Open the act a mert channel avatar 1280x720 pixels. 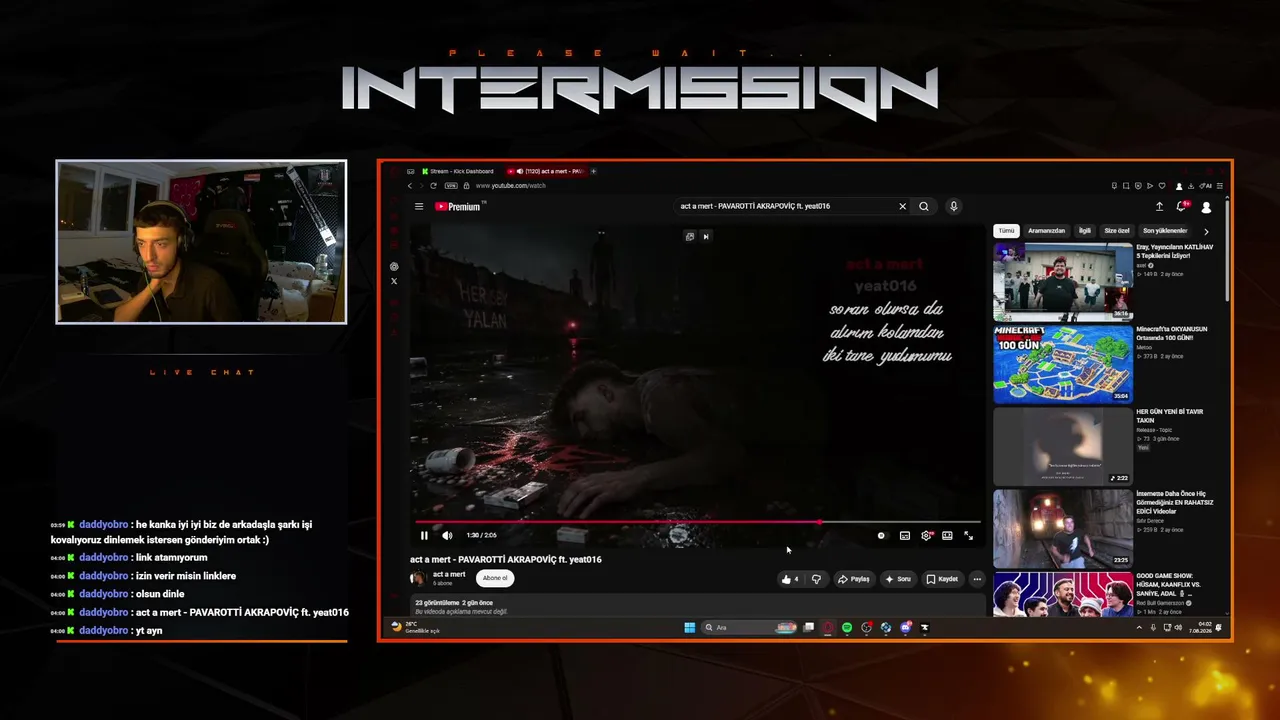(418, 578)
